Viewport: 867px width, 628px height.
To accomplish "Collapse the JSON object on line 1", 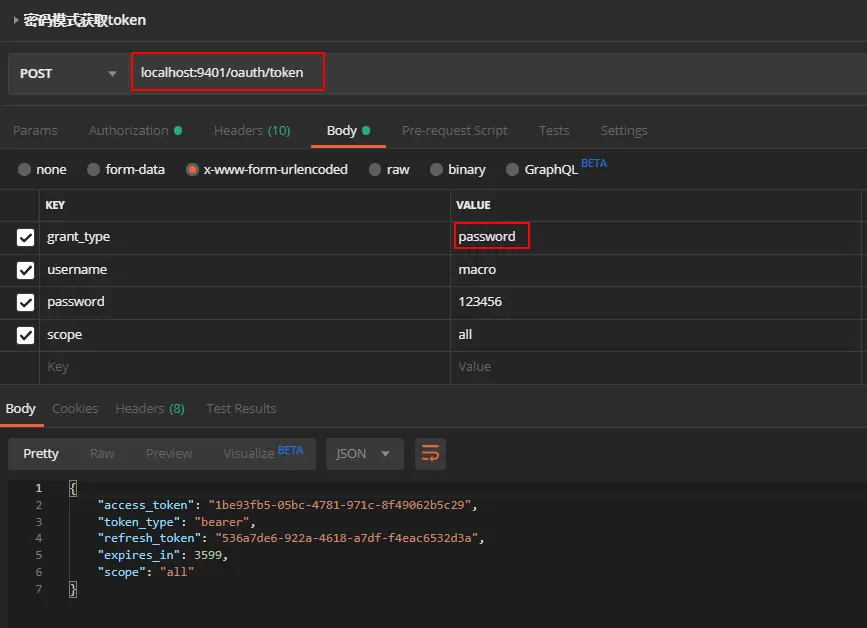I will (x=73, y=488).
